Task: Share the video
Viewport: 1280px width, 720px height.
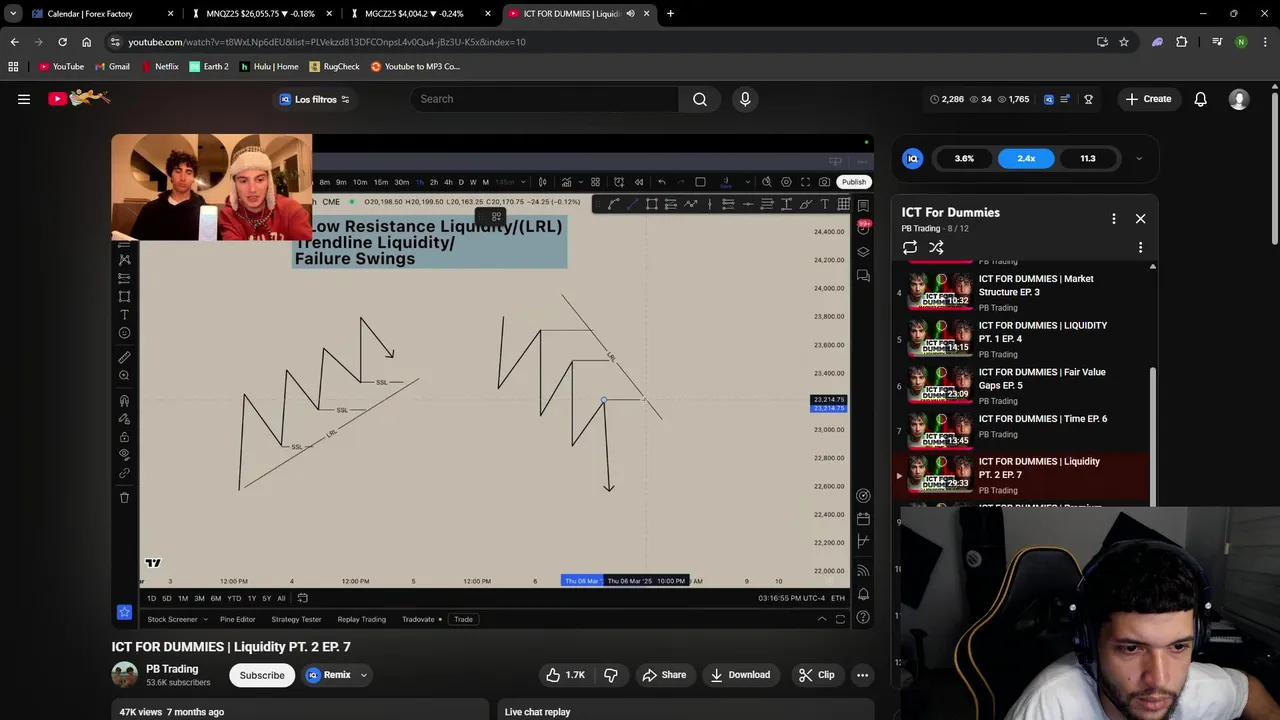Action: pos(664,675)
